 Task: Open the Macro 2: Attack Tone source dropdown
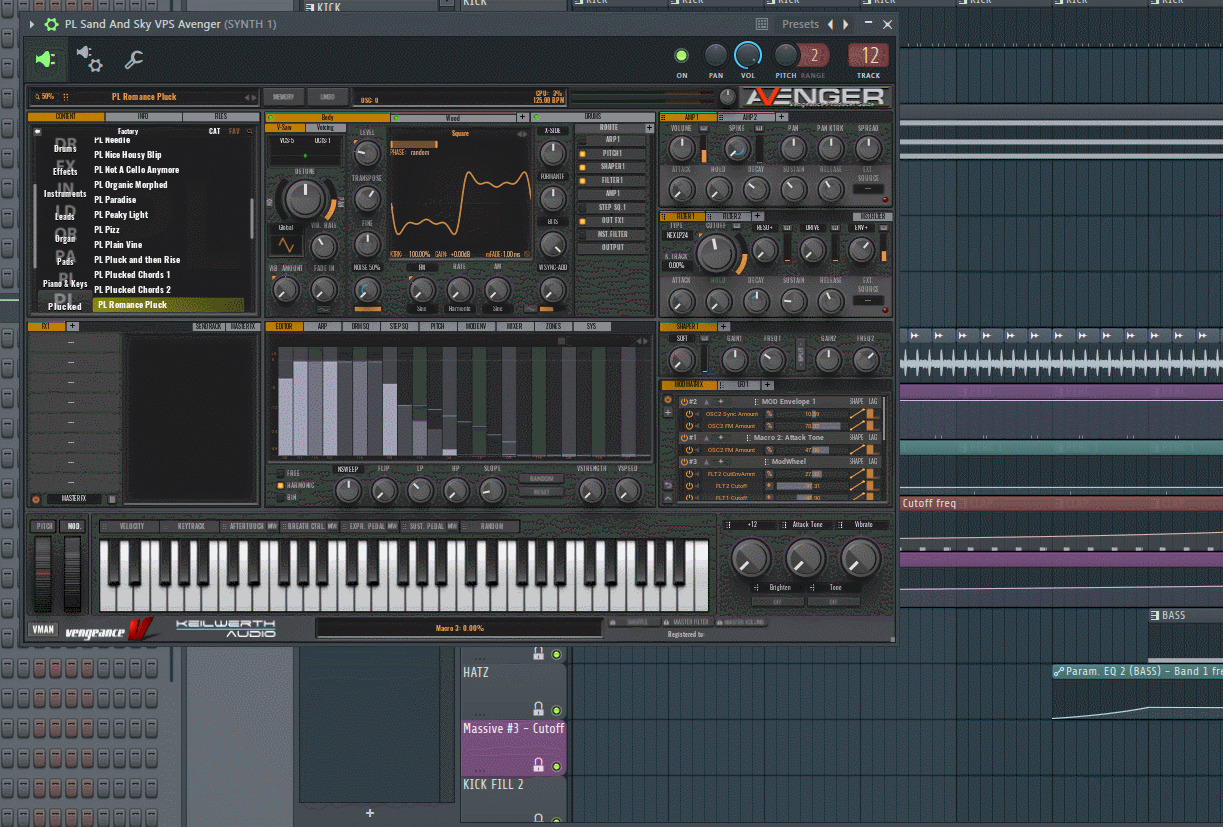(788, 438)
